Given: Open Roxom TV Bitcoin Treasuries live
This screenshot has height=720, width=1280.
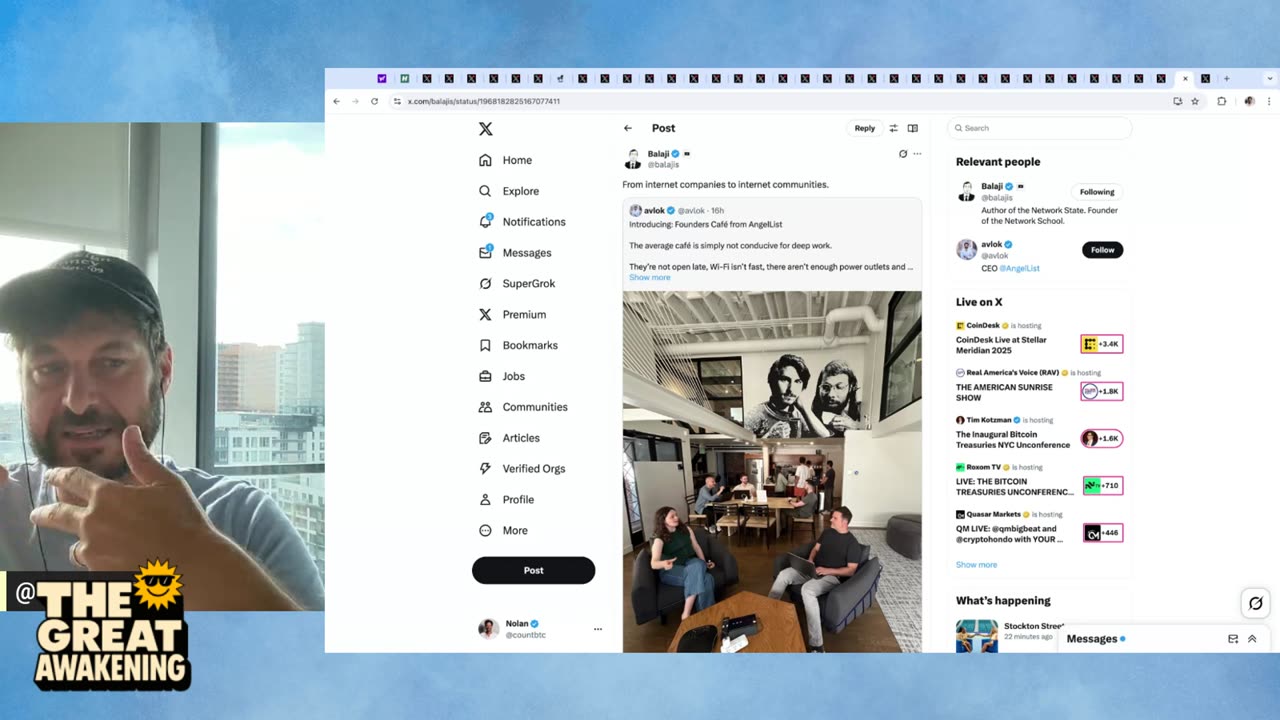Looking at the screenshot, I should coord(1015,486).
